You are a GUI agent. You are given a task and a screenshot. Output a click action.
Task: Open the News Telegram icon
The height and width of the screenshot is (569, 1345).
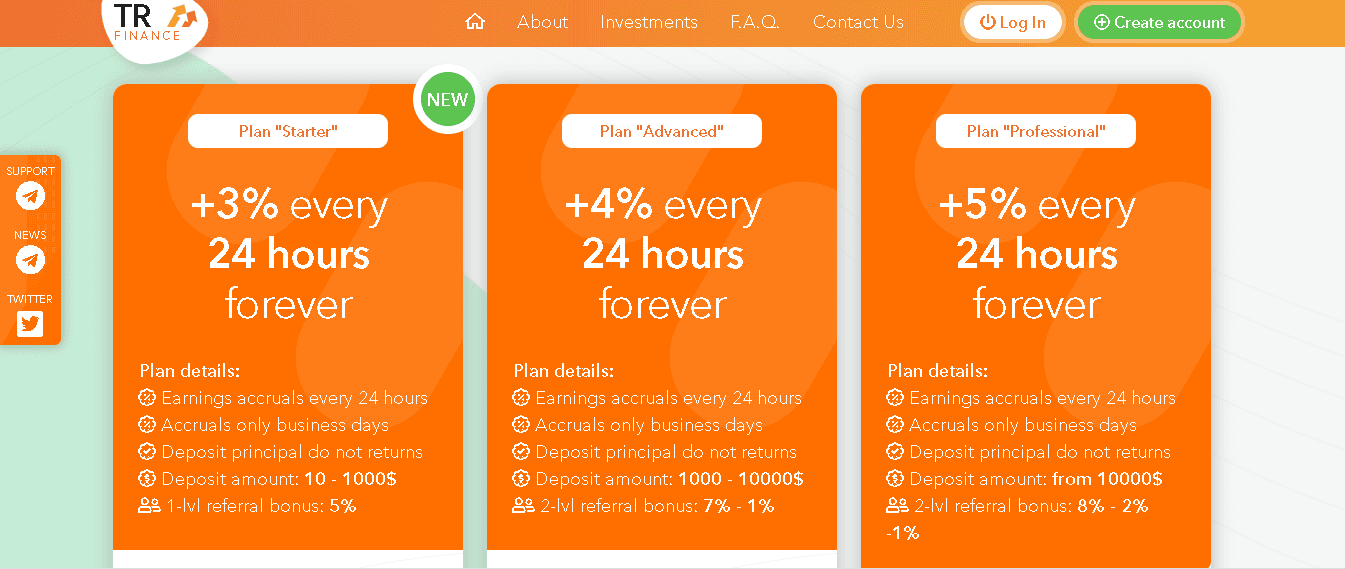[x=31, y=260]
